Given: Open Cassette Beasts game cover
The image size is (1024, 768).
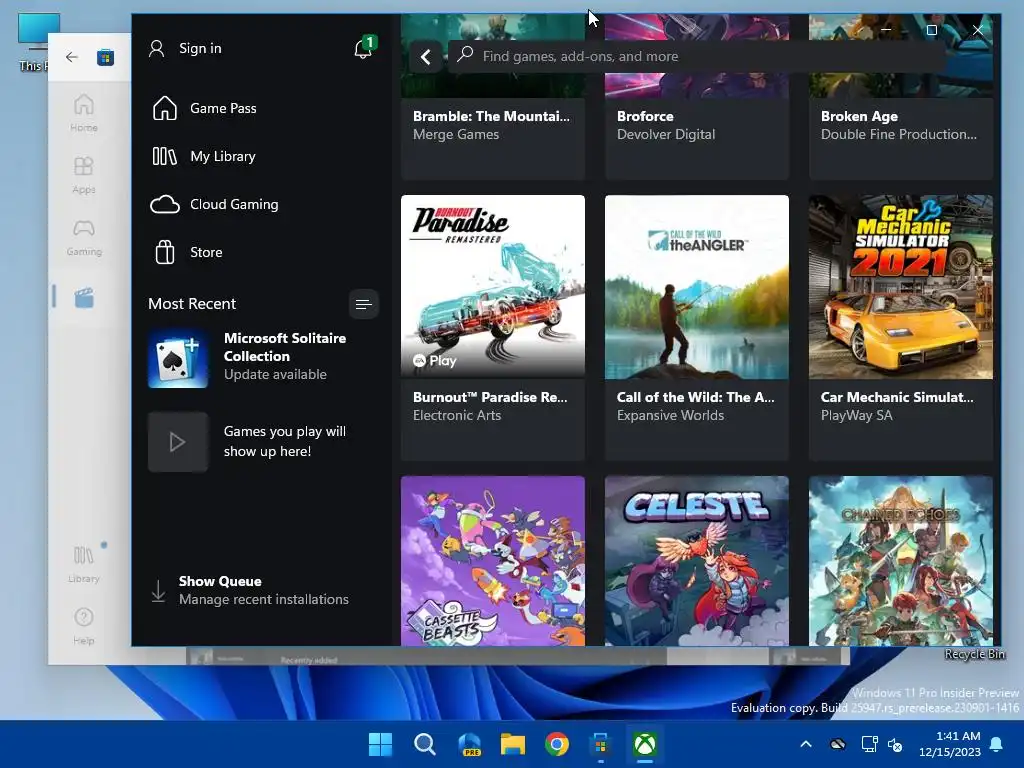Looking at the screenshot, I should coord(493,561).
